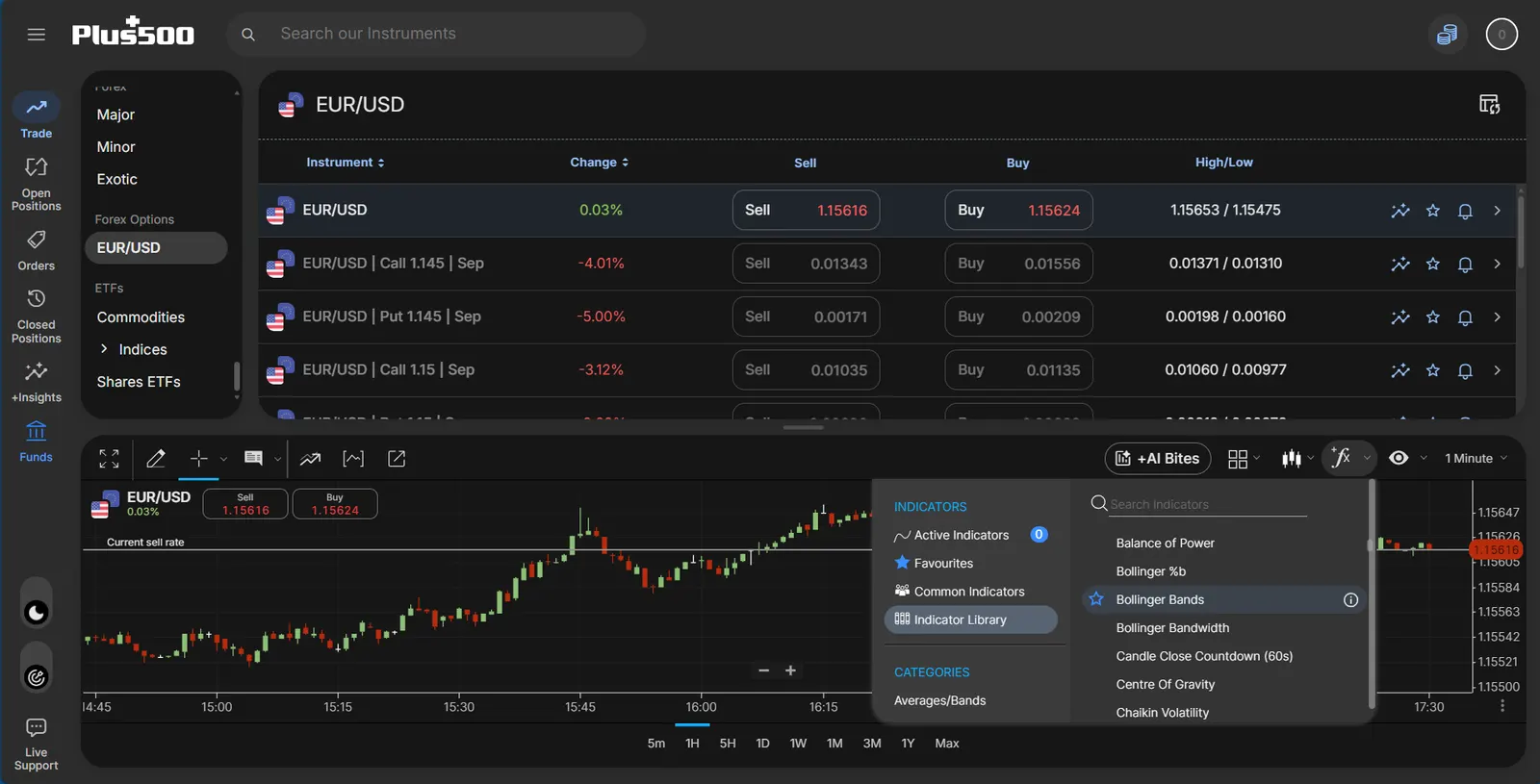Click the Search Indicators field
The image size is (1540, 784).
1208,504
